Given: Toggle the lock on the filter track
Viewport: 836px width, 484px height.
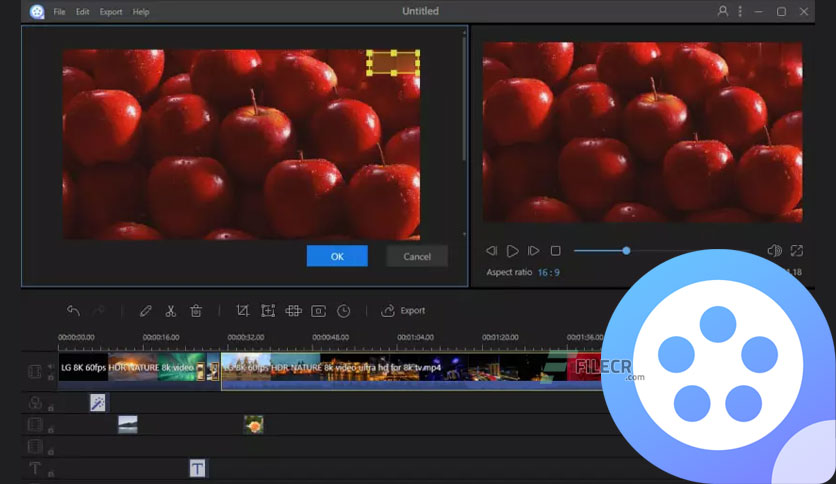Looking at the screenshot, I should click(x=51, y=408).
